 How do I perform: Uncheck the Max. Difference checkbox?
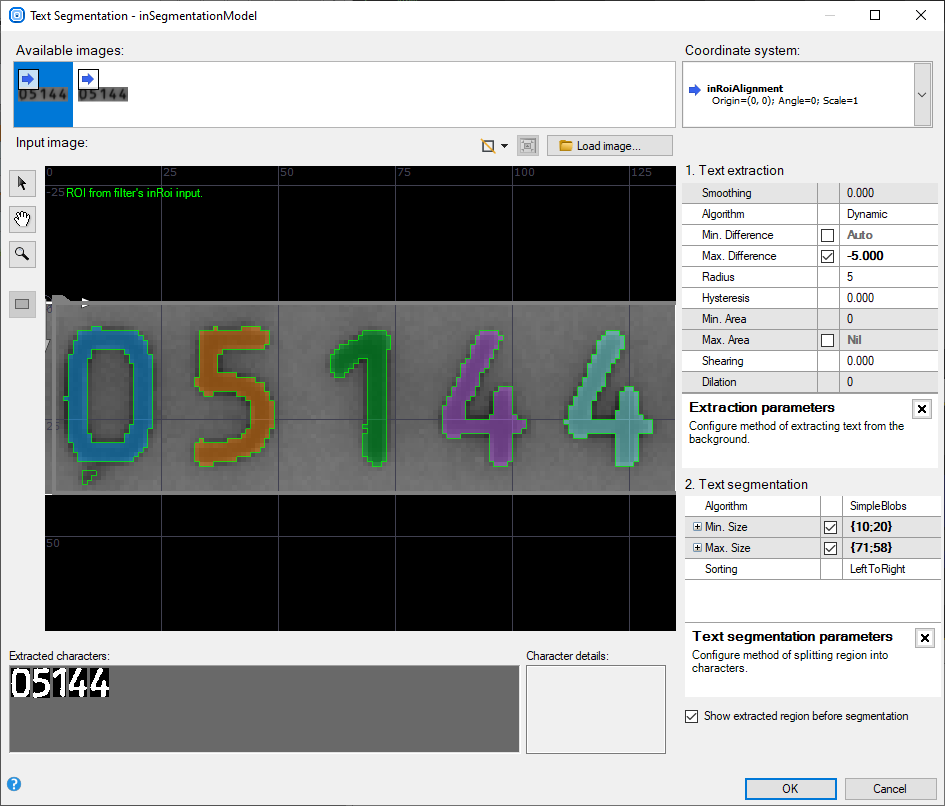click(x=827, y=257)
